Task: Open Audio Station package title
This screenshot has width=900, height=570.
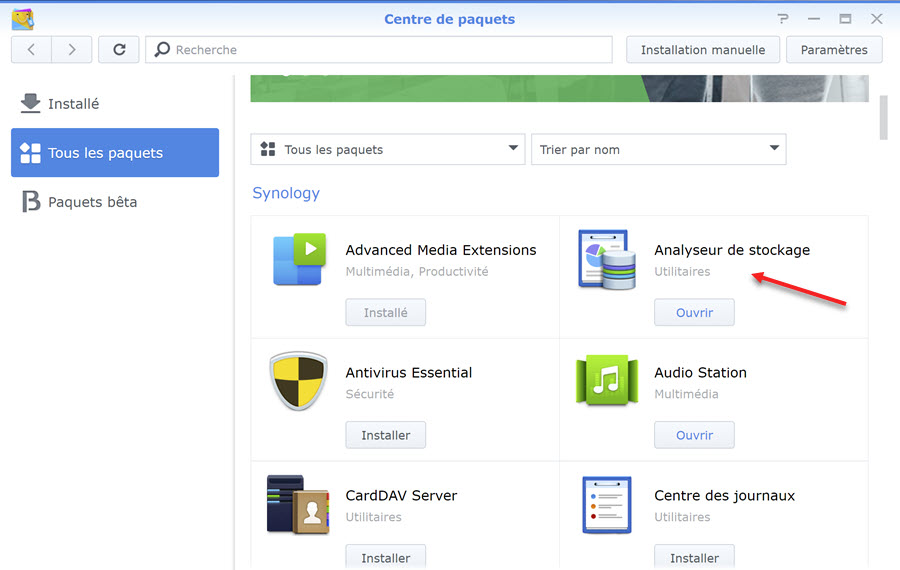Action: point(700,373)
